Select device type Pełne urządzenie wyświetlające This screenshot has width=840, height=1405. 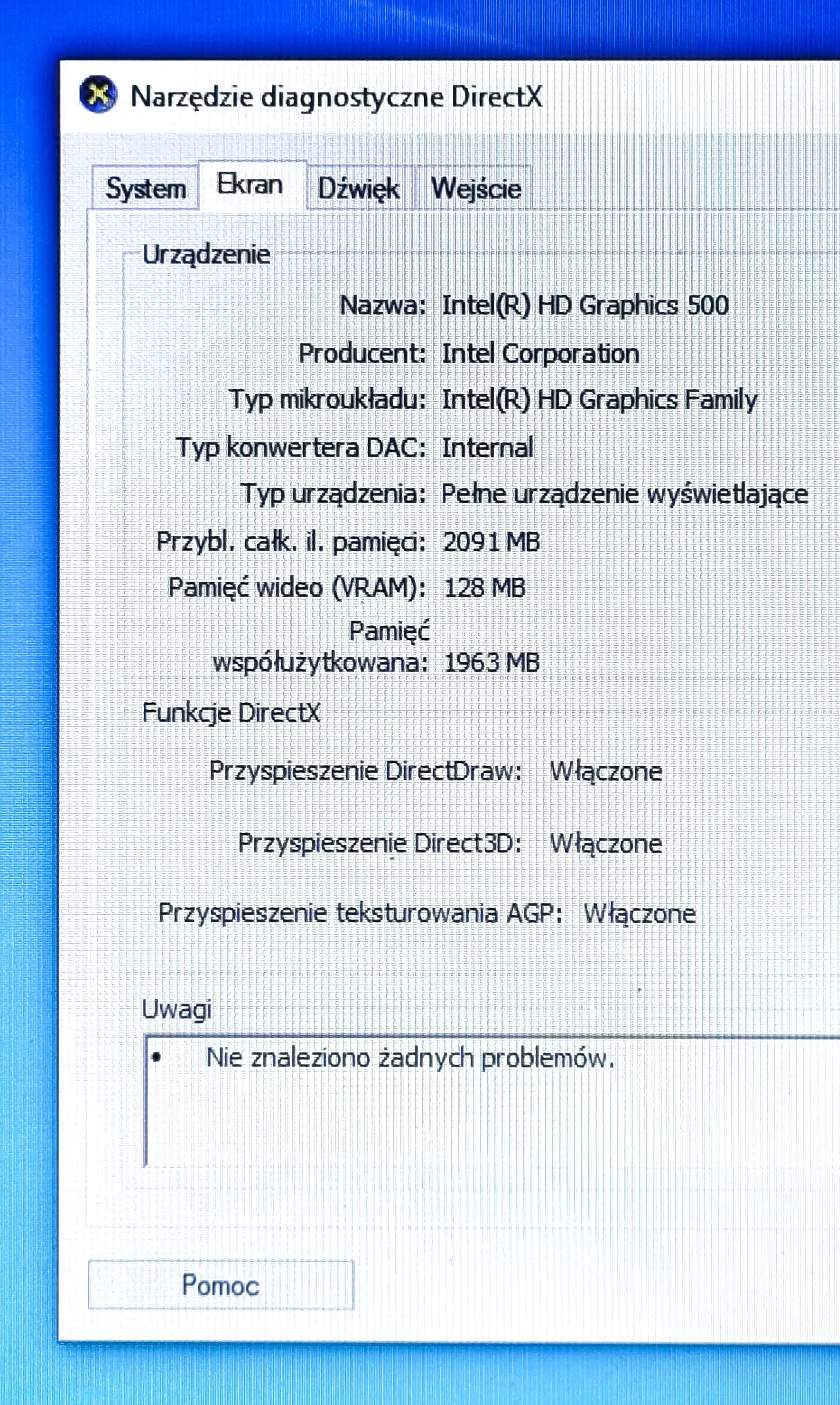click(624, 494)
